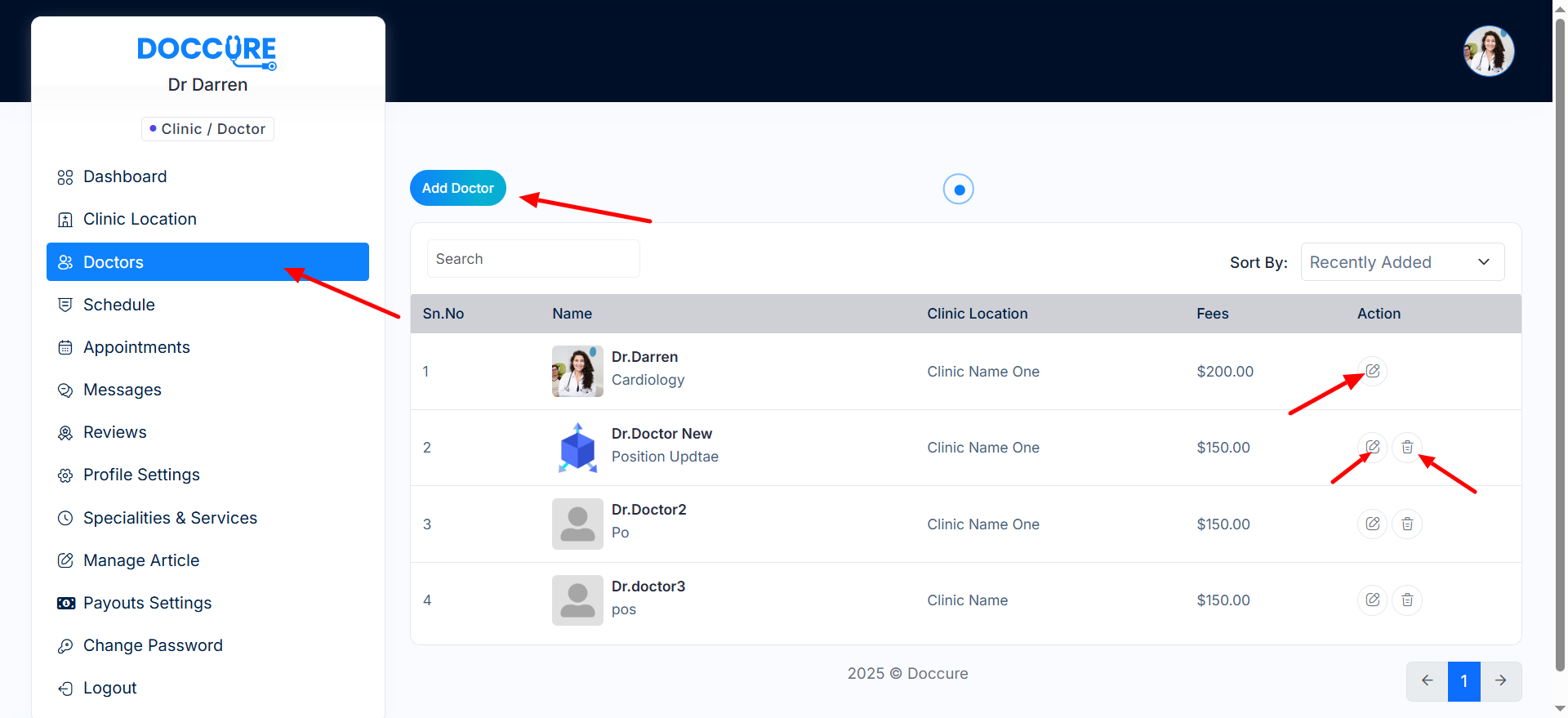Click the edit icon for Dr.Doctor2
The width and height of the screenshot is (1568, 718).
coord(1373,524)
